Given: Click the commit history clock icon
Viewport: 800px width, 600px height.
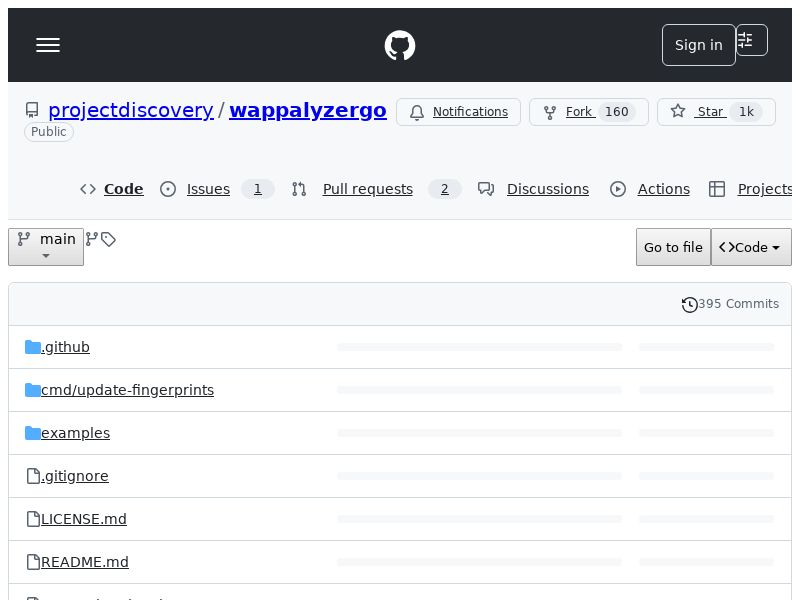Looking at the screenshot, I should click(x=689, y=304).
